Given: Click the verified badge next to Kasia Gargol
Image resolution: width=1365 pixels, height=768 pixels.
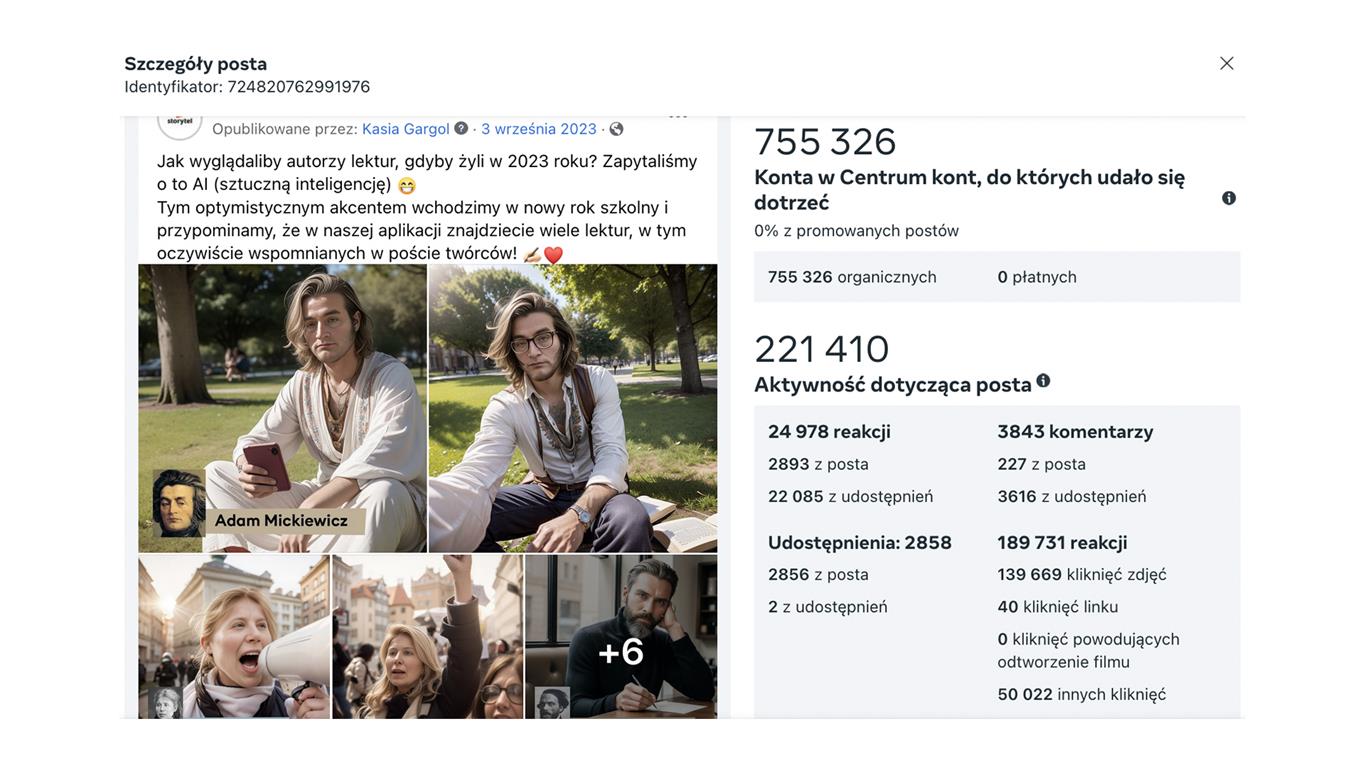Looking at the screenshot, I should point(461,128).
